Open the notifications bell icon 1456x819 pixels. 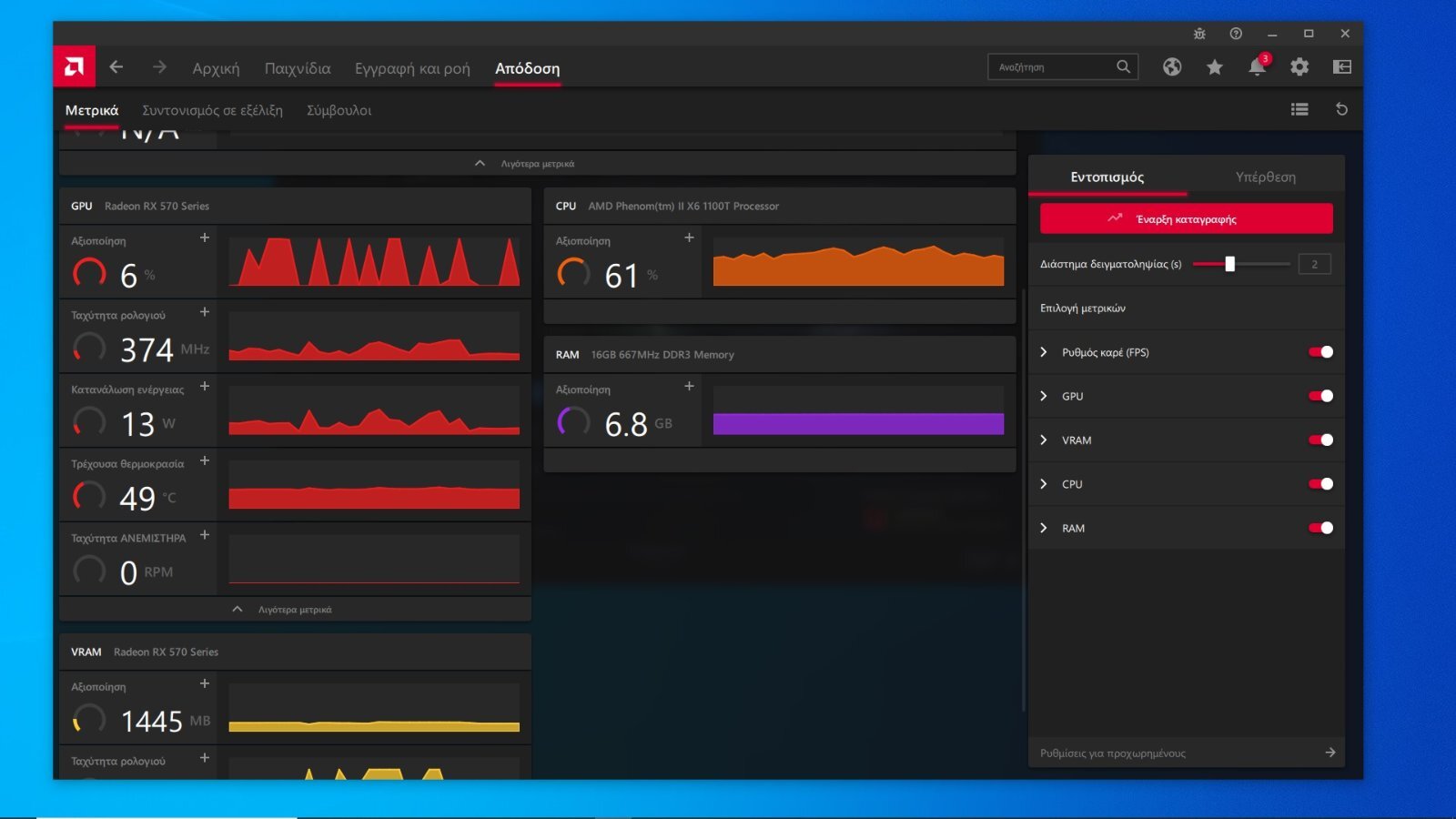pyautogui.click(x=1258, y=66)
